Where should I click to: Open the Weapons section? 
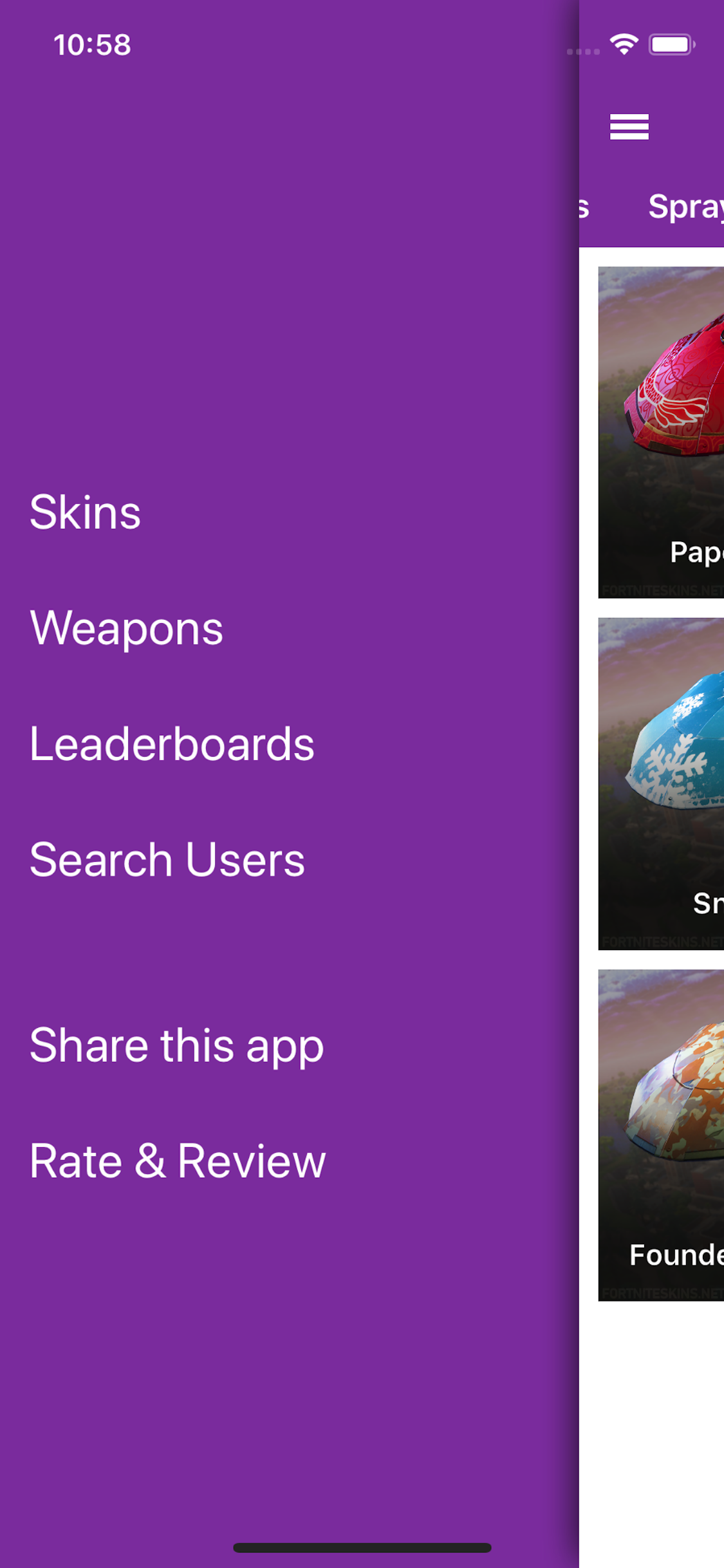pyautogui.click(x=126, y=629)
